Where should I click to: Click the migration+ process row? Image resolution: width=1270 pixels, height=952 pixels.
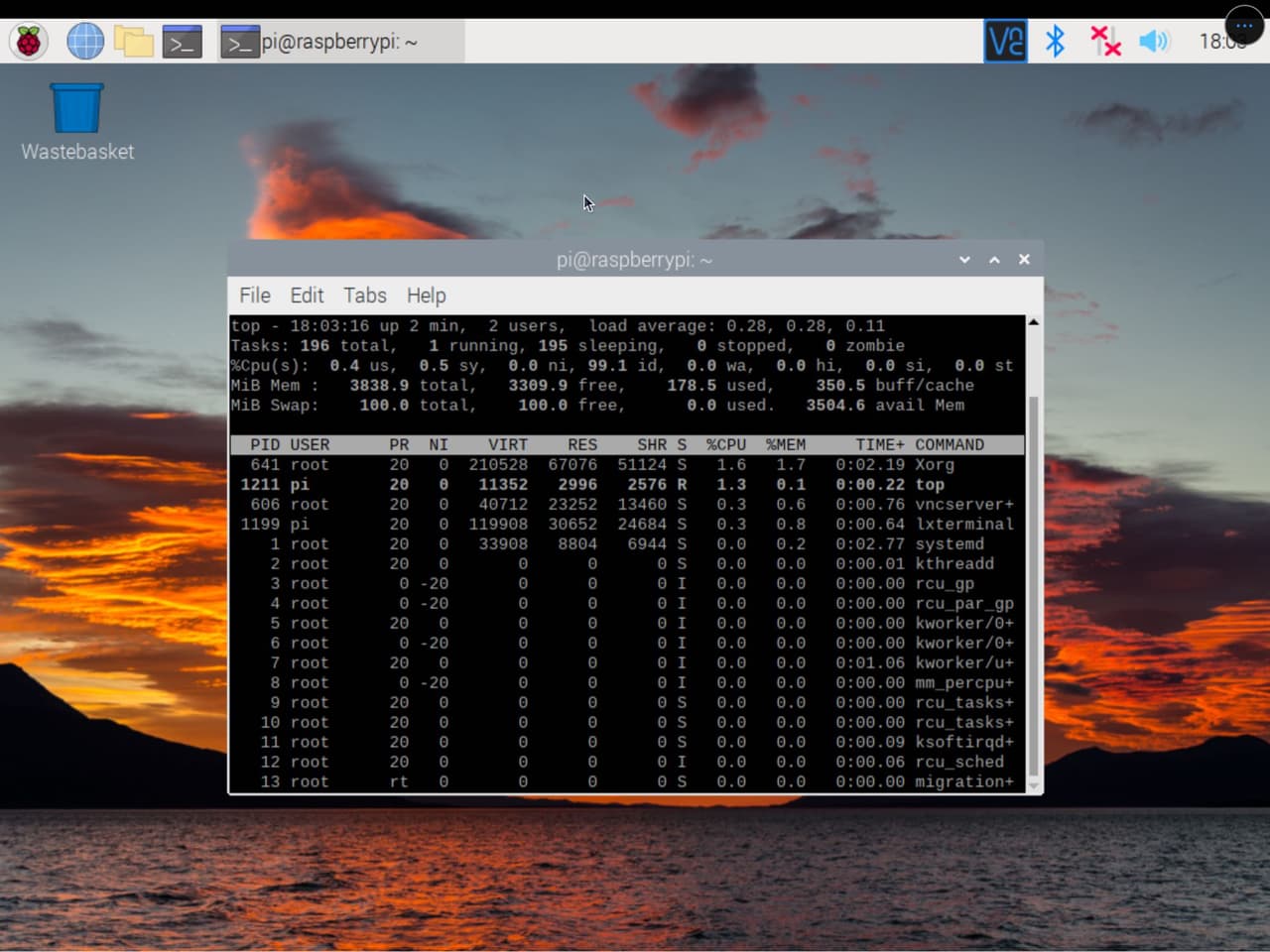[627, 781]
